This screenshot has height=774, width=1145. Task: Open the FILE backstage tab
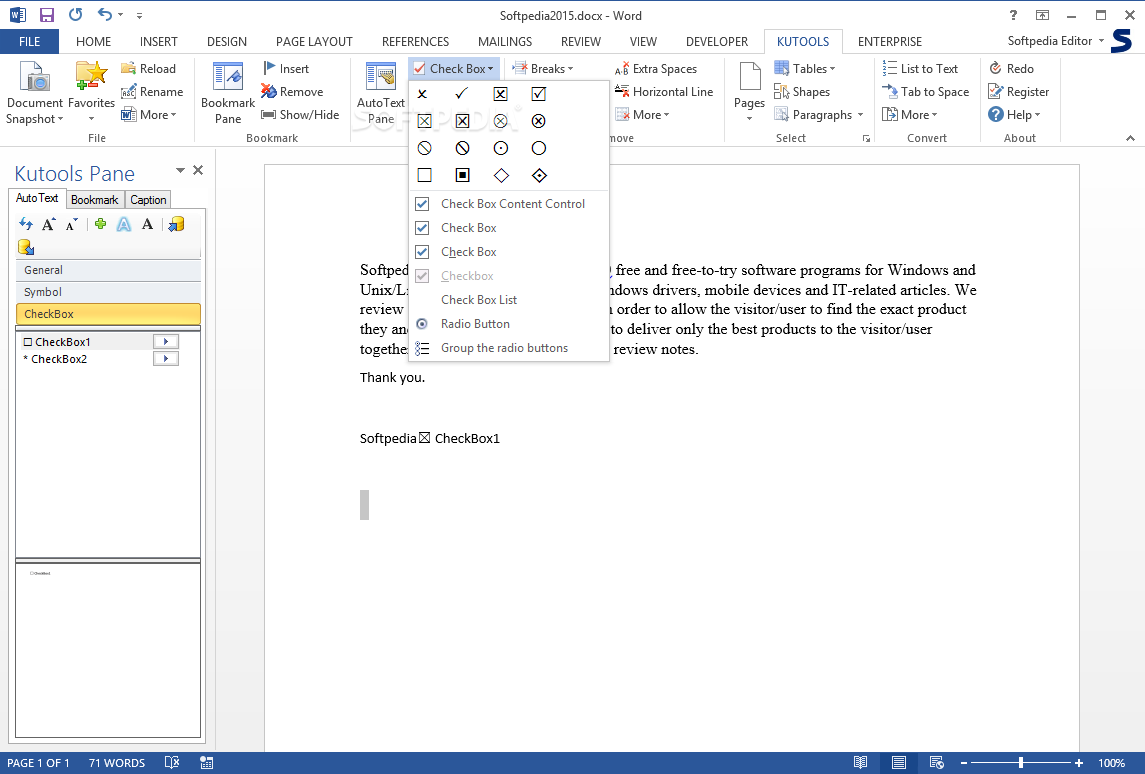[x=29, y=42]
